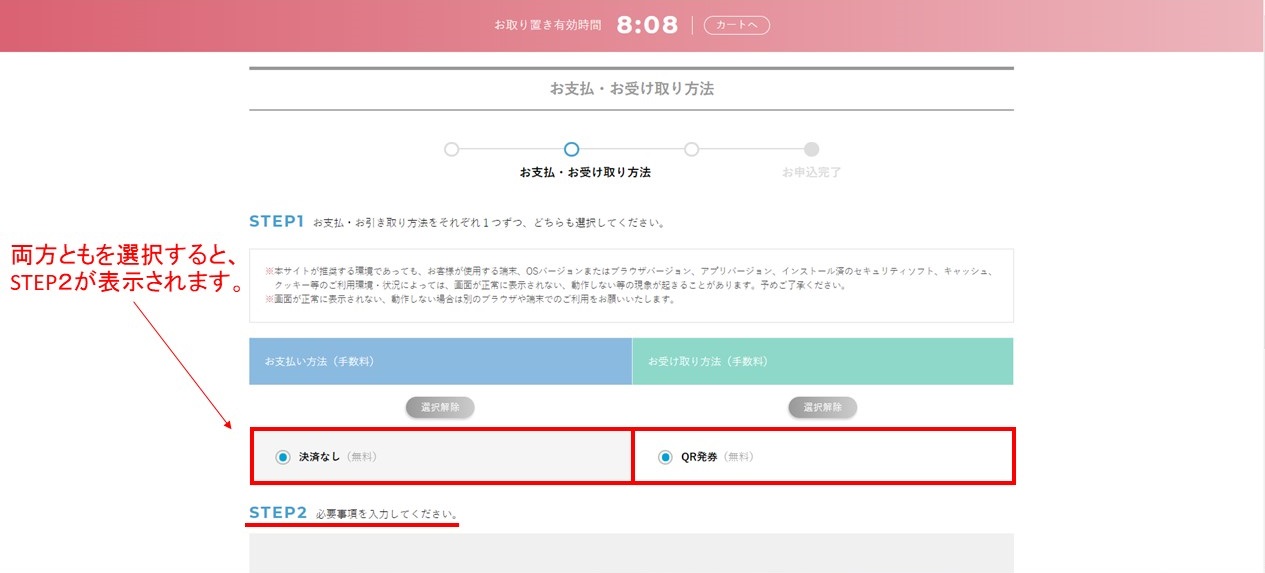Click the お申込完了 step label

(x=811, y=172)
